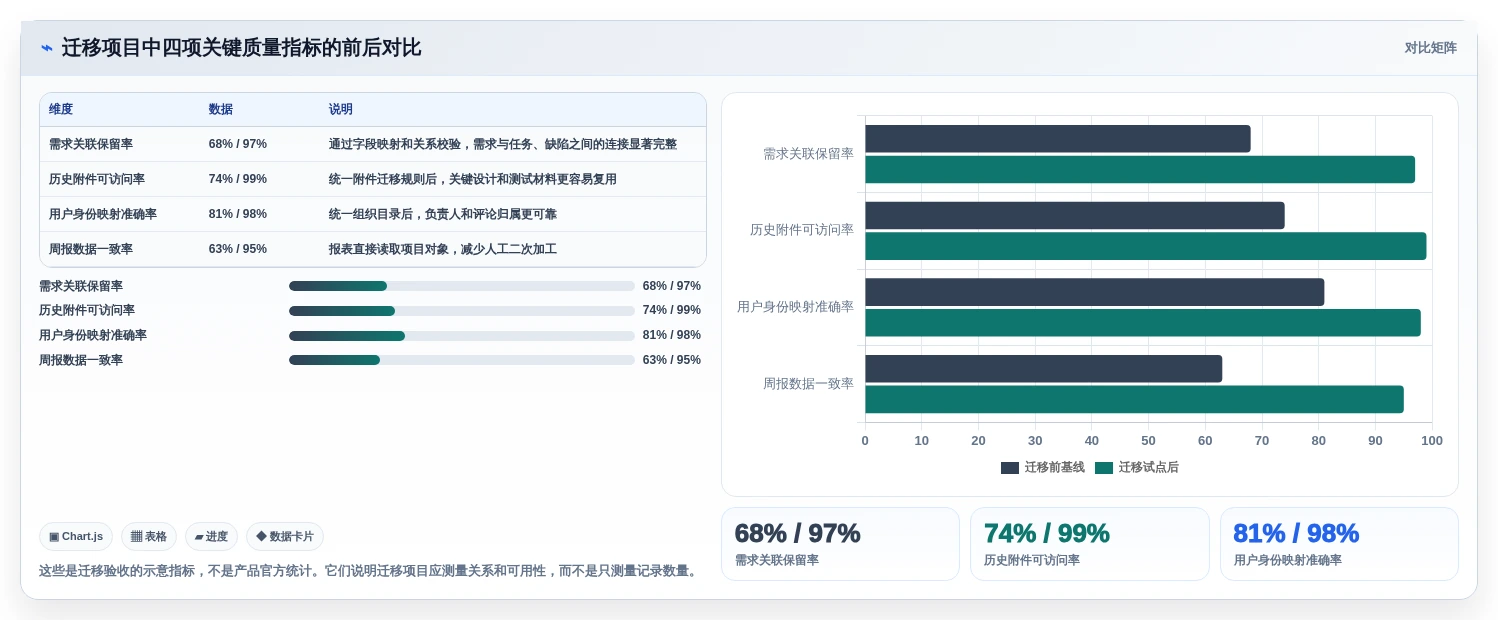Click table cell 81% / 98%
Image resolution: width=1498 pixels, height=620 pixels.
coord(238,214)
